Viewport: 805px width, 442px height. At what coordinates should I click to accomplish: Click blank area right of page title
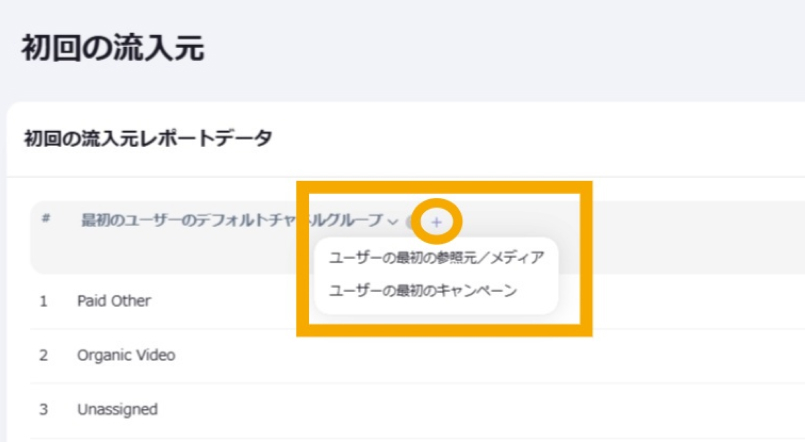click(500, 48)
